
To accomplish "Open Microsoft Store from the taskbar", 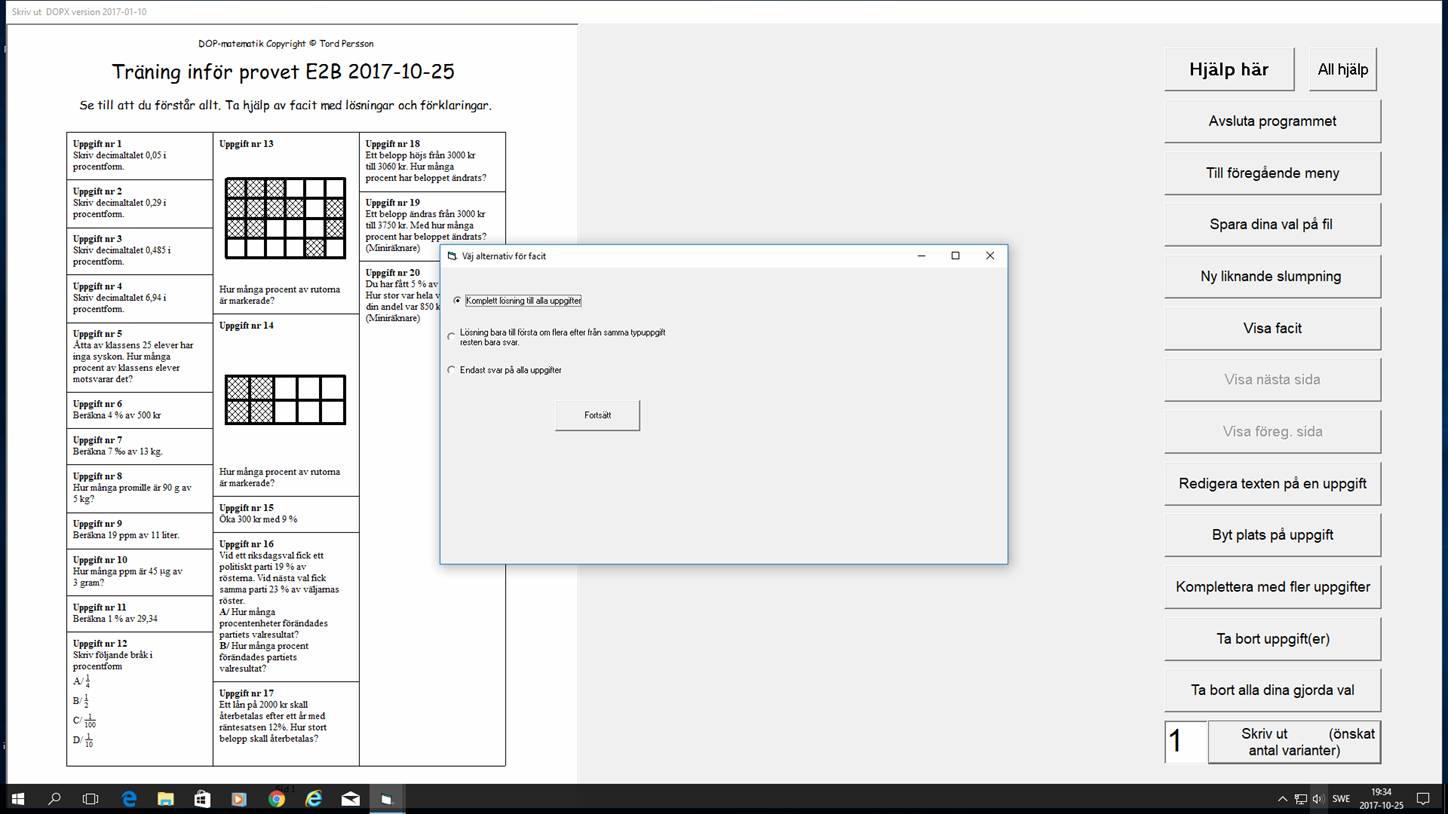I will coord(202,799).
